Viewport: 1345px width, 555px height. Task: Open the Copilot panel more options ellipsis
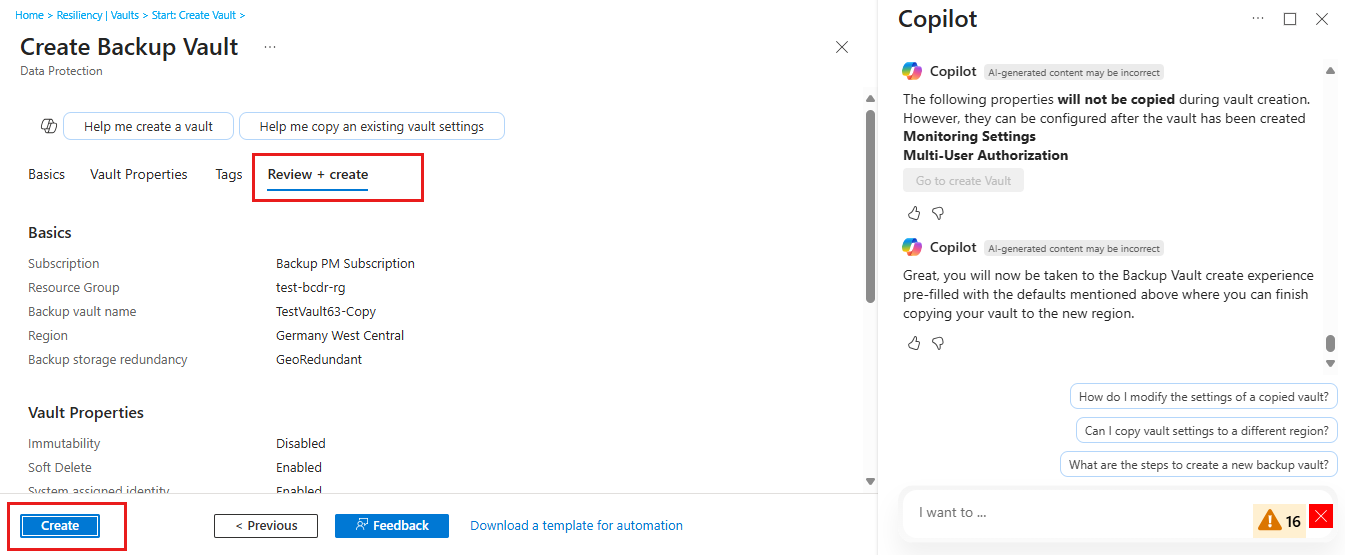(x=1258, y=19)
